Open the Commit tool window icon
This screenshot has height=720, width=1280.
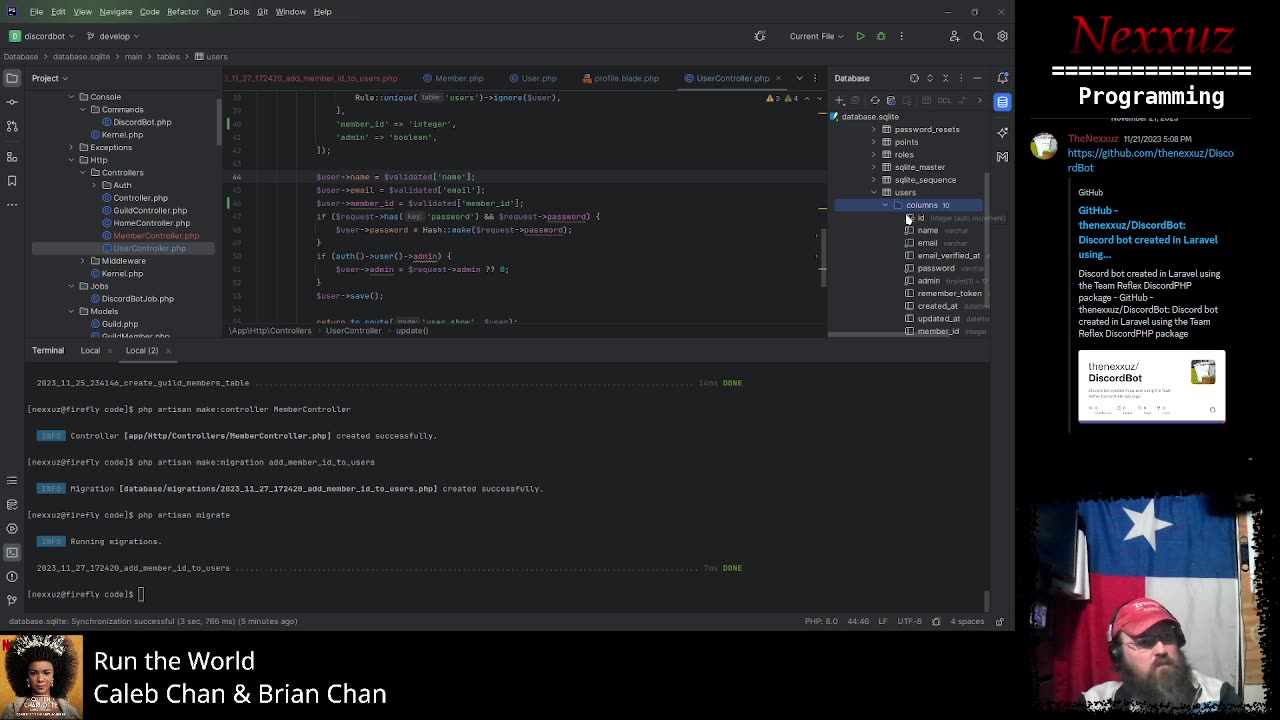coord(12,102)
